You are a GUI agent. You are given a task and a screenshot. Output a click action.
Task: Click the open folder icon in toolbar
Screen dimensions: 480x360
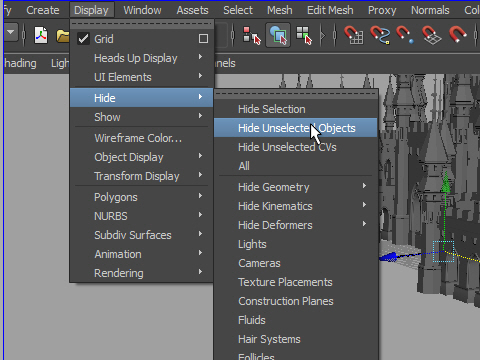[x=63, y=36]
